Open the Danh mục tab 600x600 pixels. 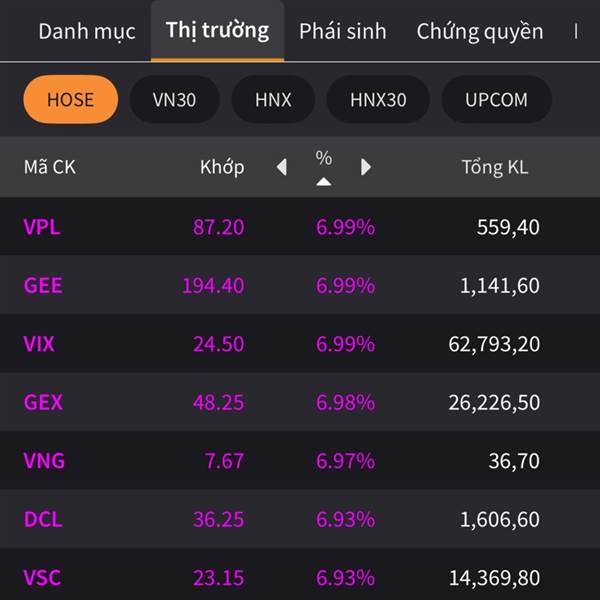87,31
